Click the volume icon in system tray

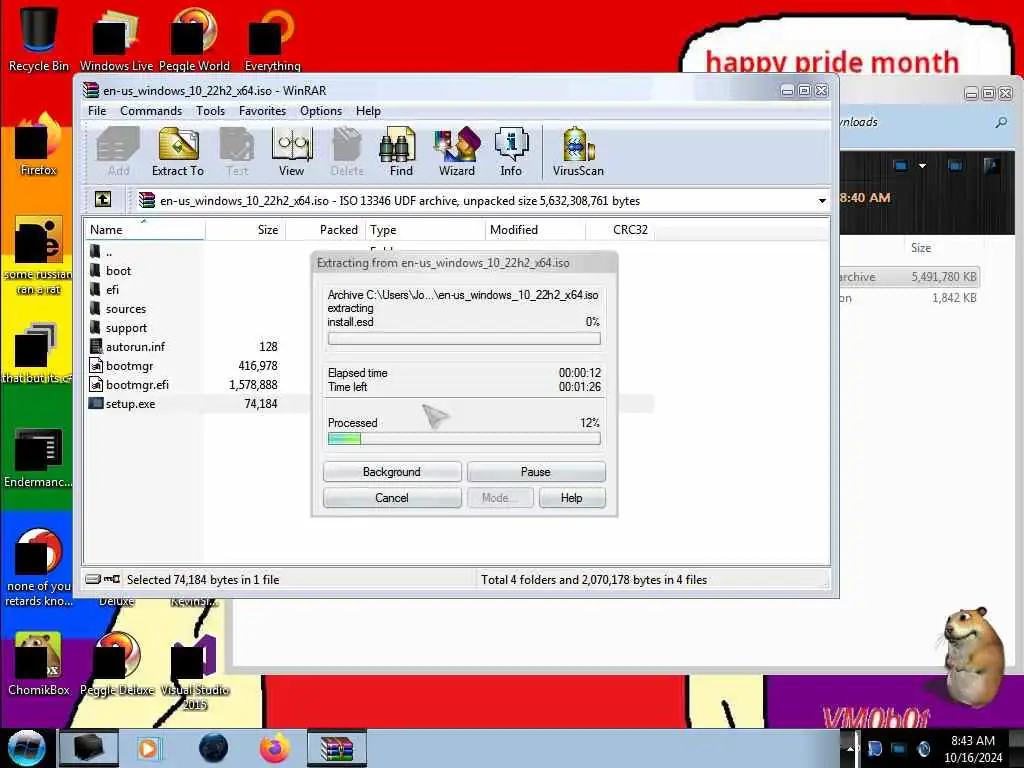coord(923,748)
